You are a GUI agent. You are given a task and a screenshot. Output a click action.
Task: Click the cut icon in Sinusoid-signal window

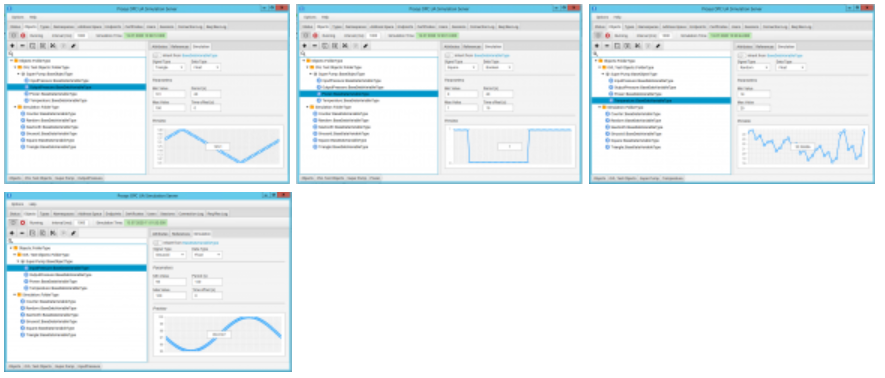point(53,233)
